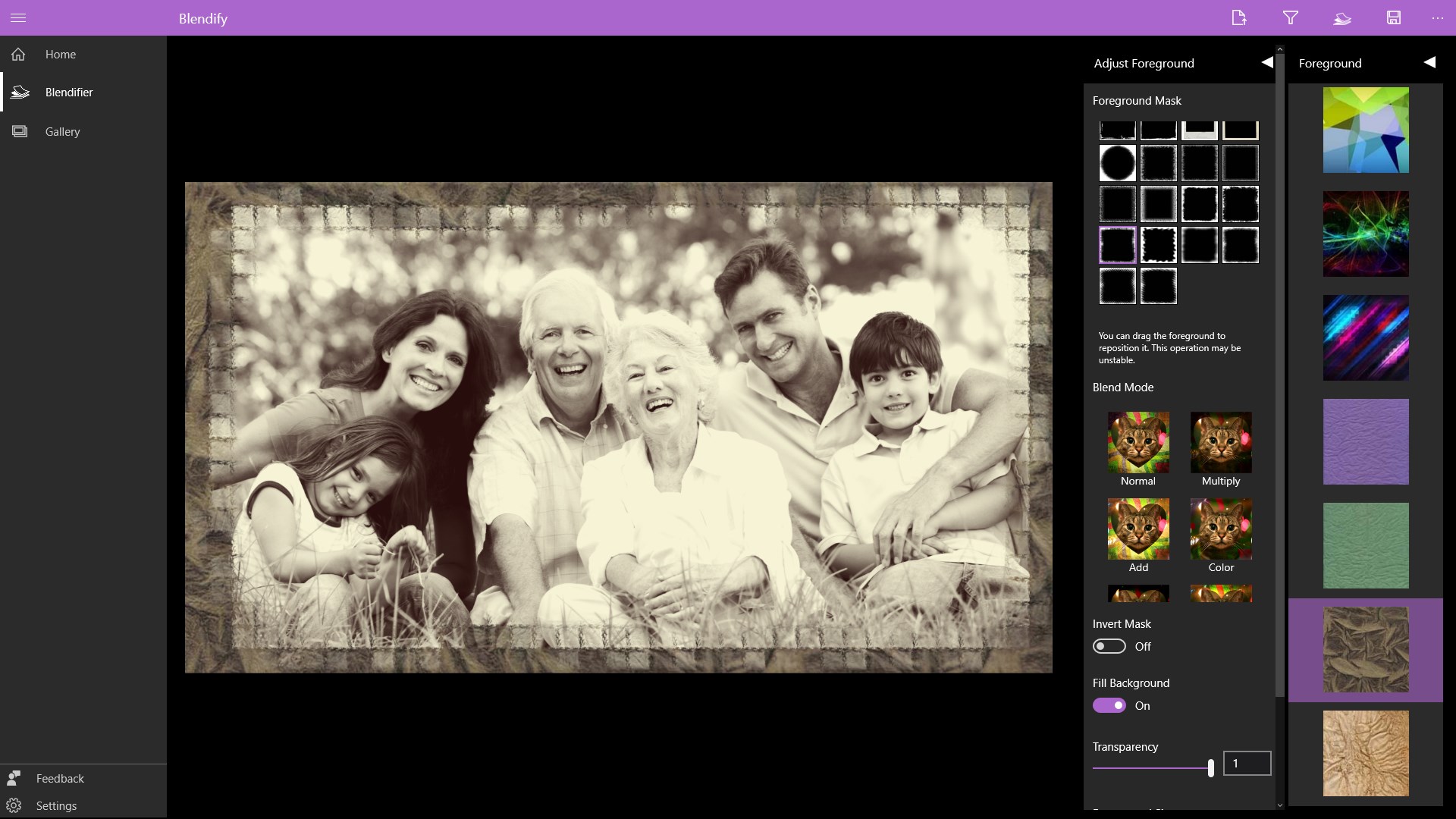
Task: Turn off the Fill Background switch
Action: tap(1109, 705)
